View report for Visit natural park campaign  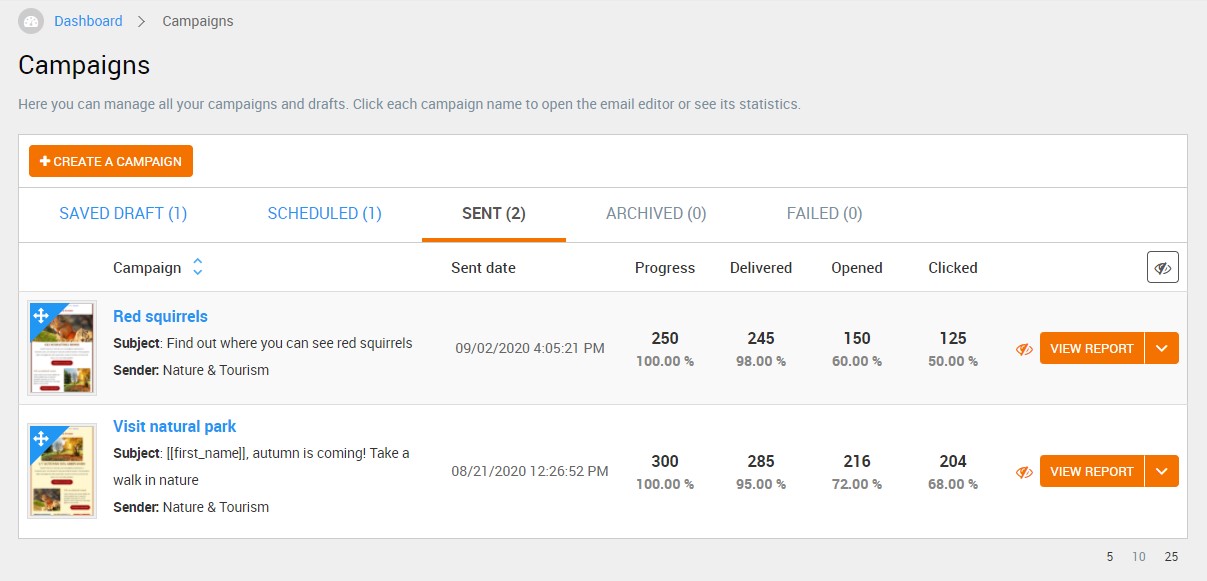point(1092,471)
